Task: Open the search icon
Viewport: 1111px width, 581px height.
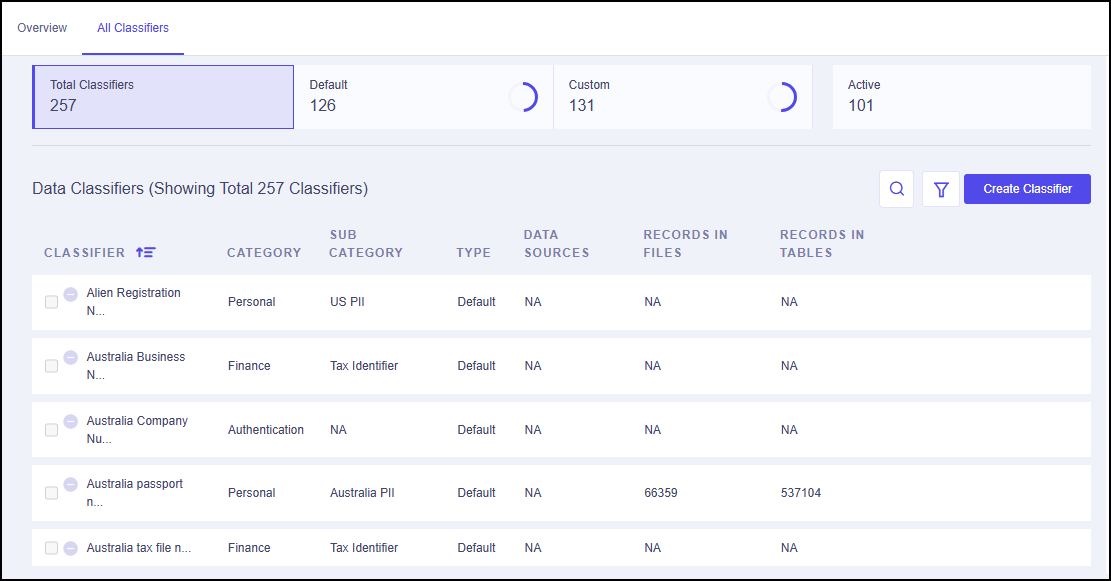Action: tap(896, 188)
